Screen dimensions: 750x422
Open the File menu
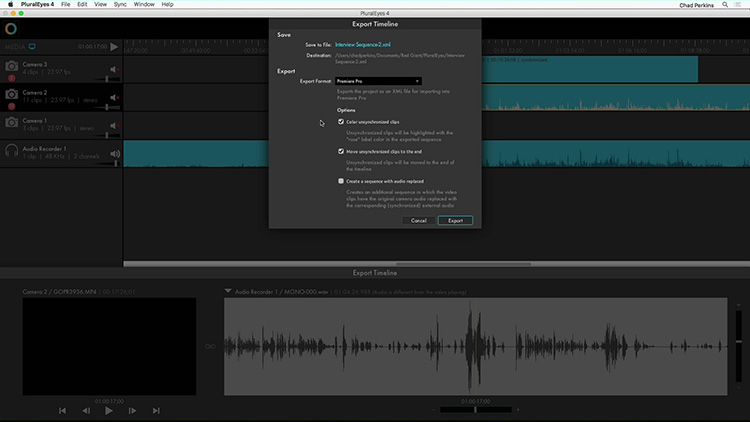tap(66, 4)
